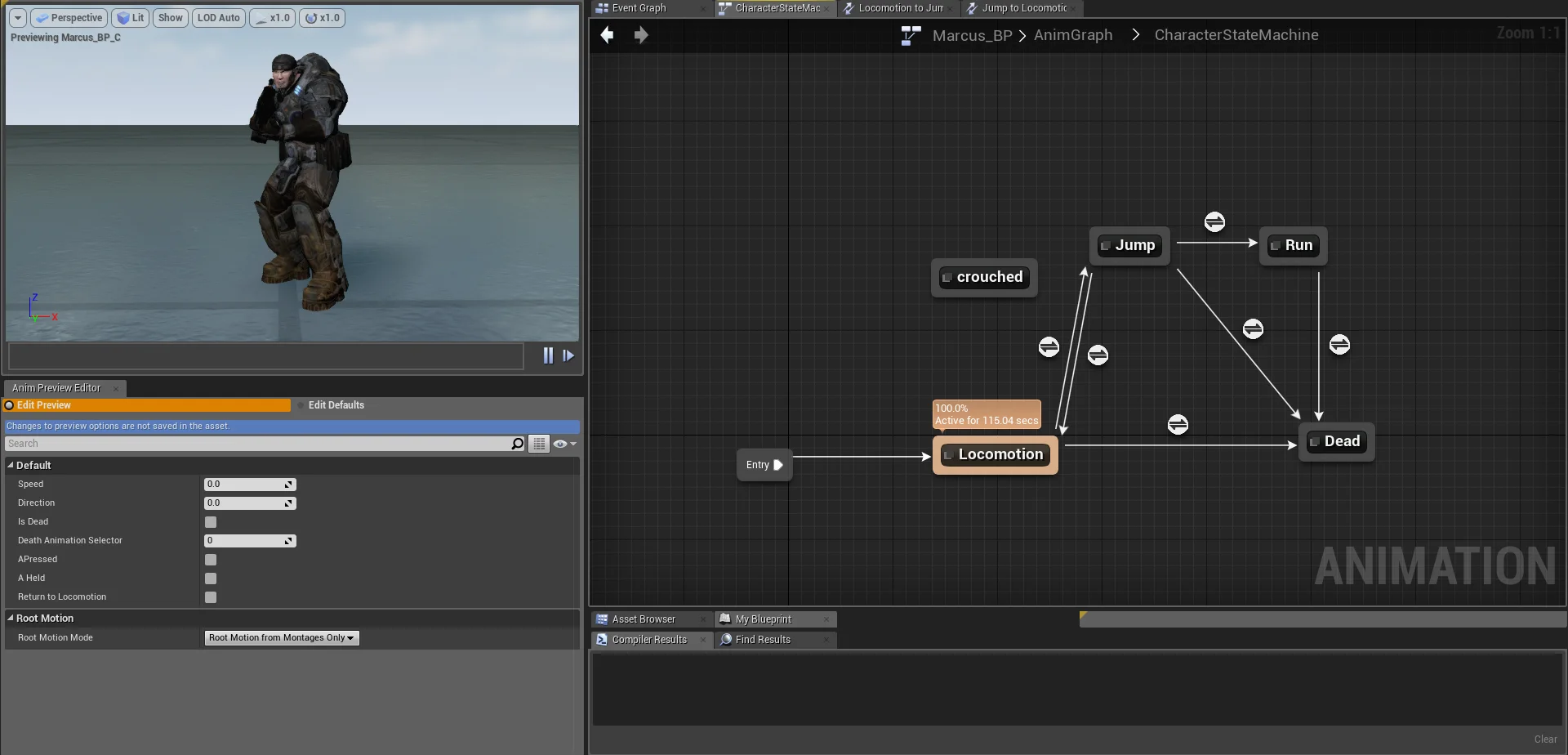The width and height of the screenshot is (1568, 755).
Task: Open the Show menu in the viewport
Action: tap(171, 18)
